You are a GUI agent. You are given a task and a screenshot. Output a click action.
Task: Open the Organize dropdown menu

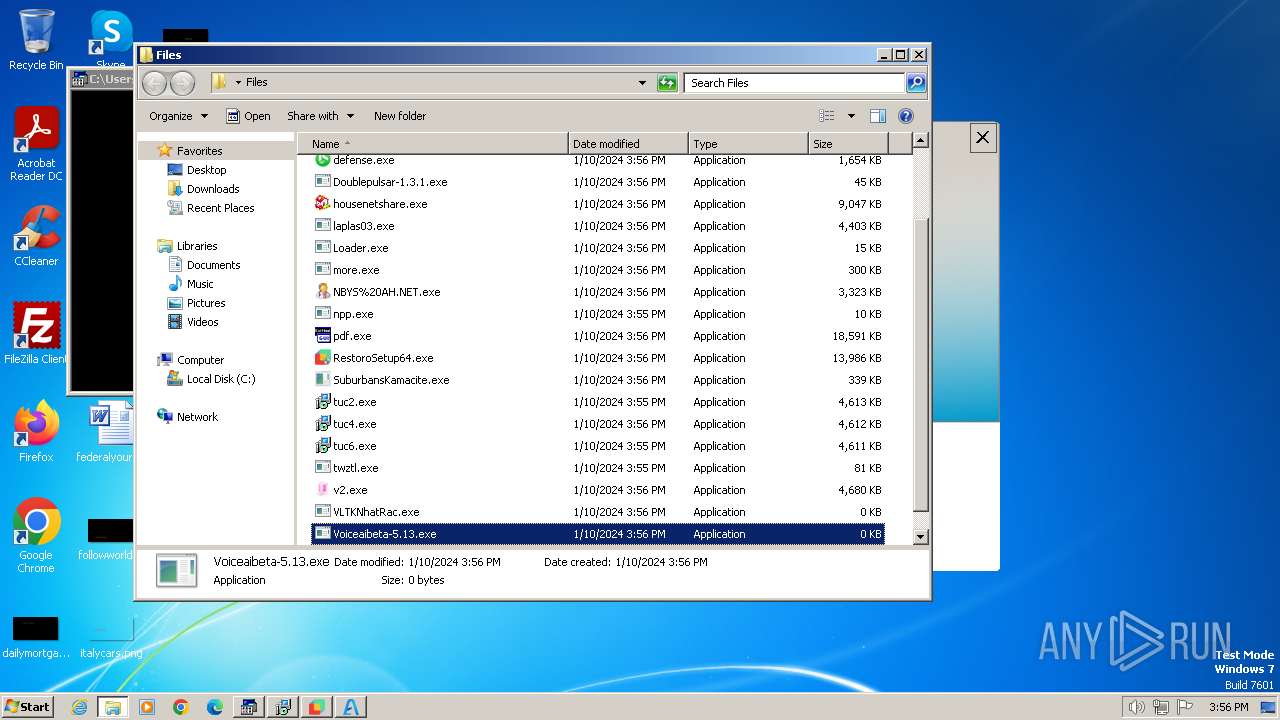[178, 116]
